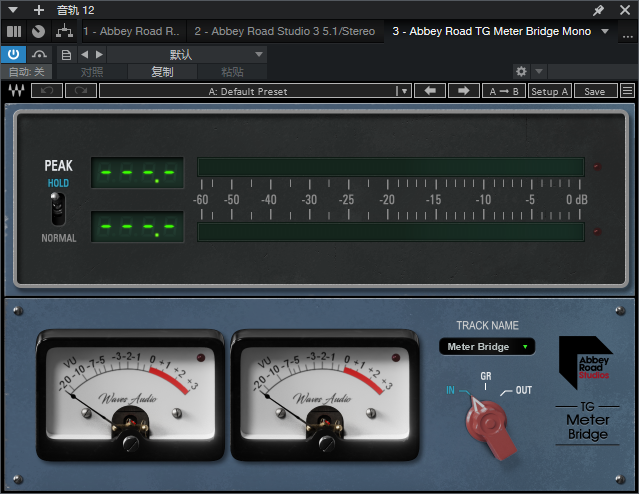The height and width of the screenshot is (494, 639).
Task: Click the upper peak bar clip LED
Action: coord(597,167)
